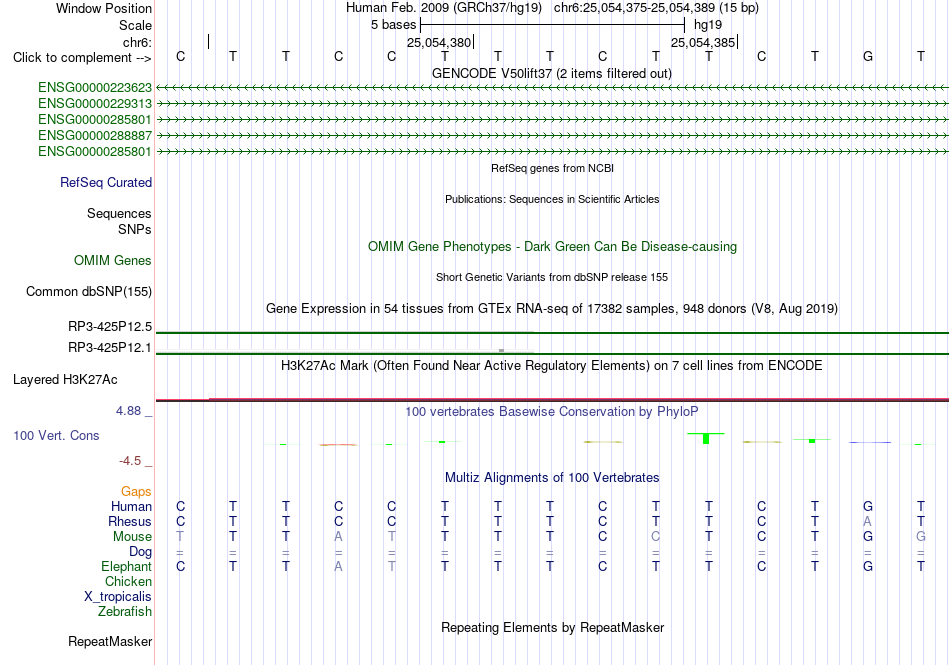
Task: Open the H3K27Ac Mark ENCODE track title
Action: [x=551, y=365]
